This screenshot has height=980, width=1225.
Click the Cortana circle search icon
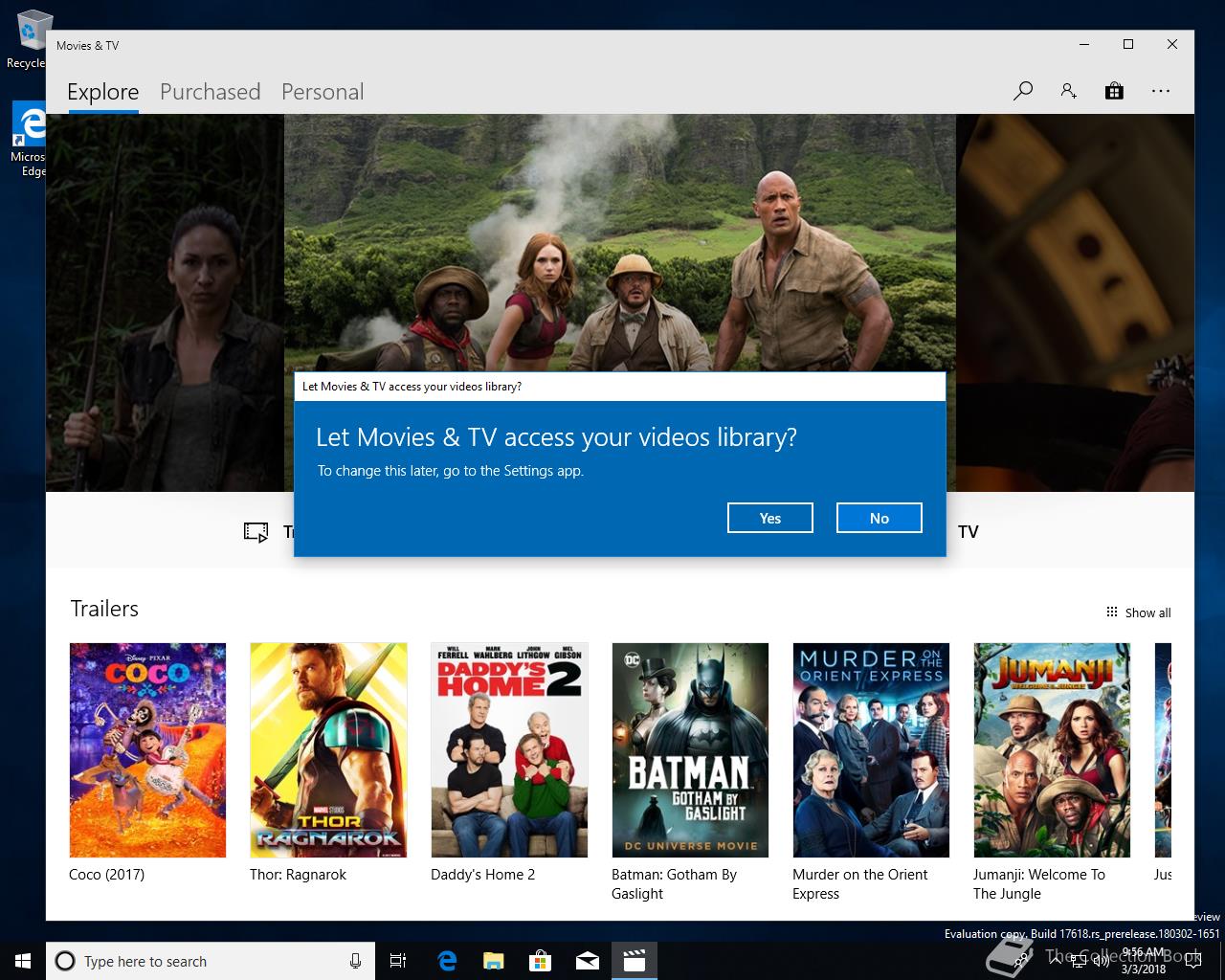coord(65,961)
